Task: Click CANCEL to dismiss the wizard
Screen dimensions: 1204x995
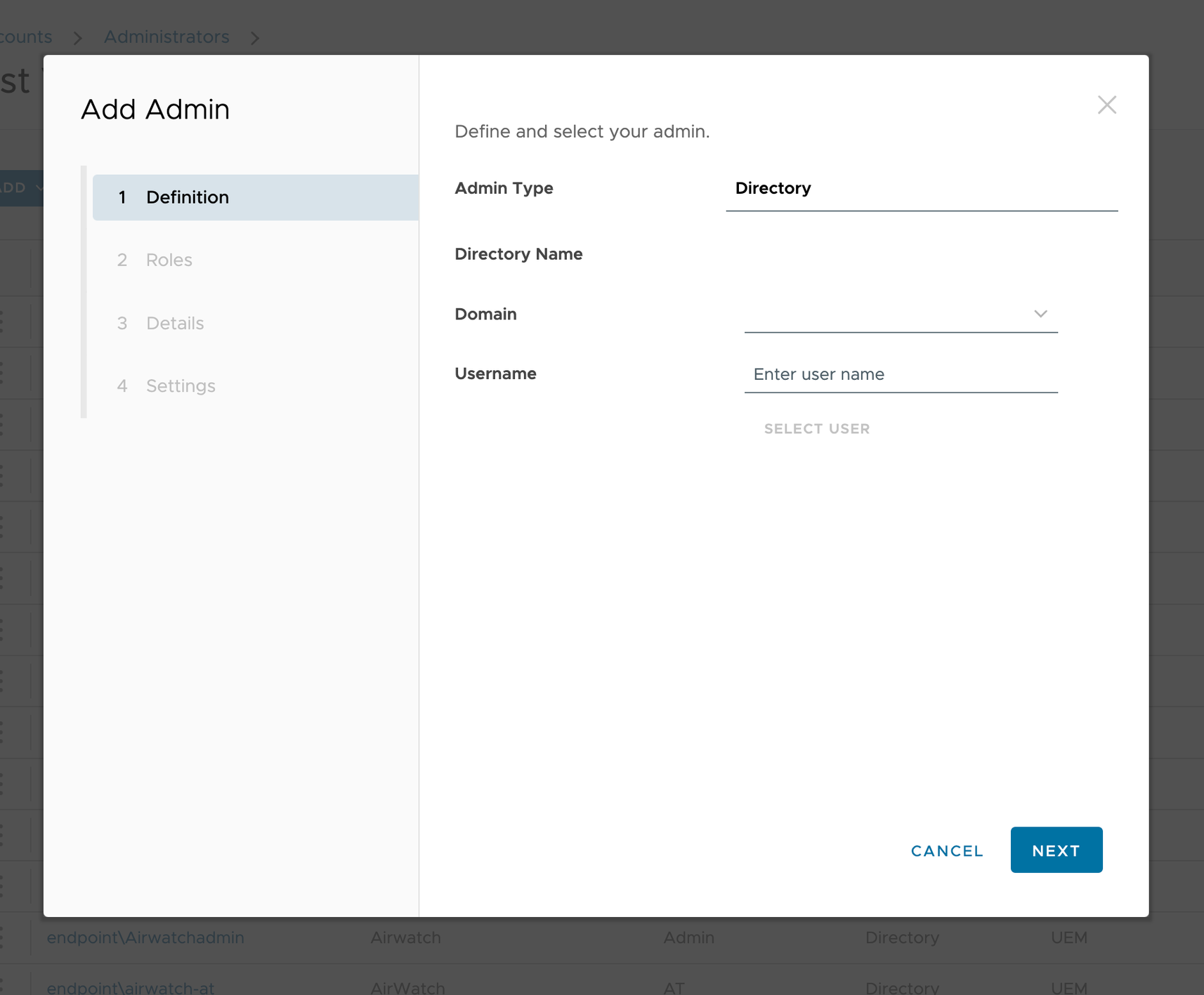Action: click(x=946, y=850)
